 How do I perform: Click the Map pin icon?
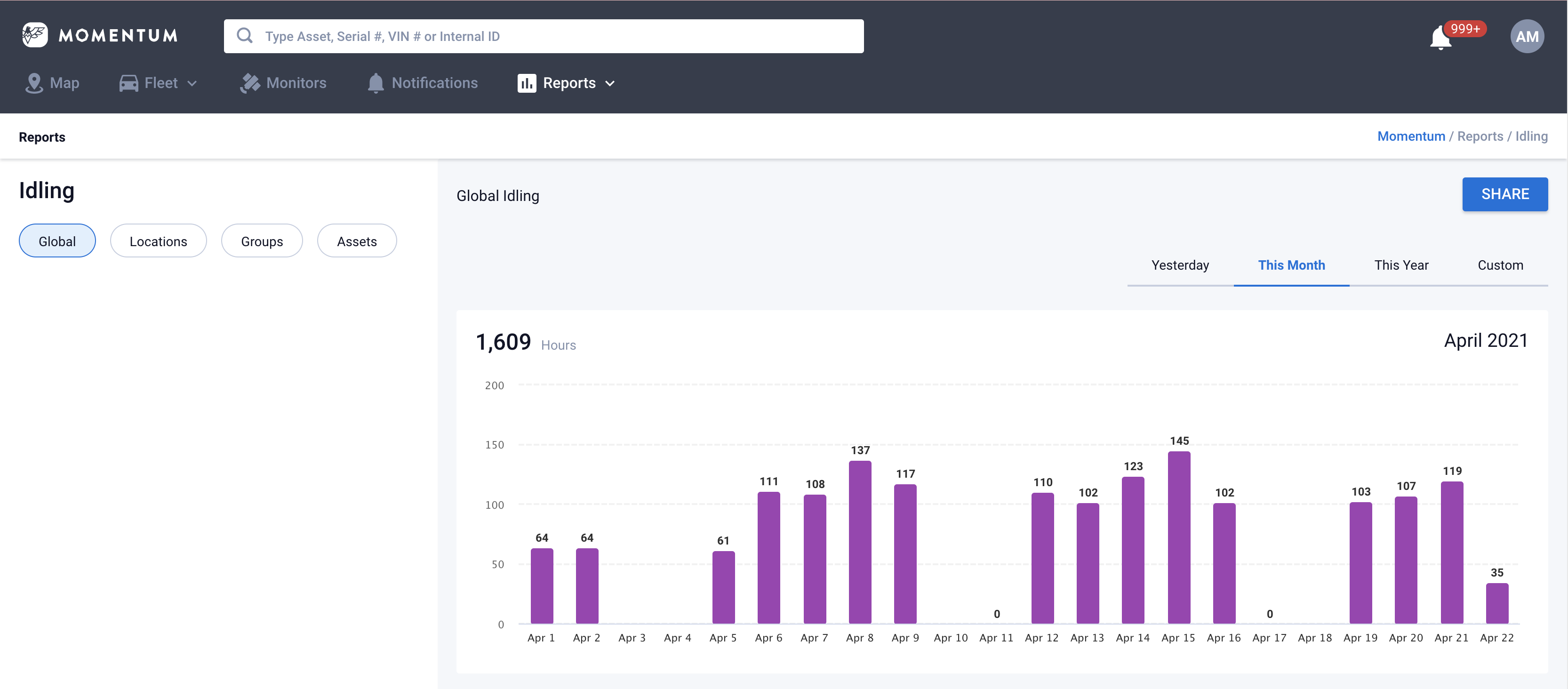[x=34, y=83]
